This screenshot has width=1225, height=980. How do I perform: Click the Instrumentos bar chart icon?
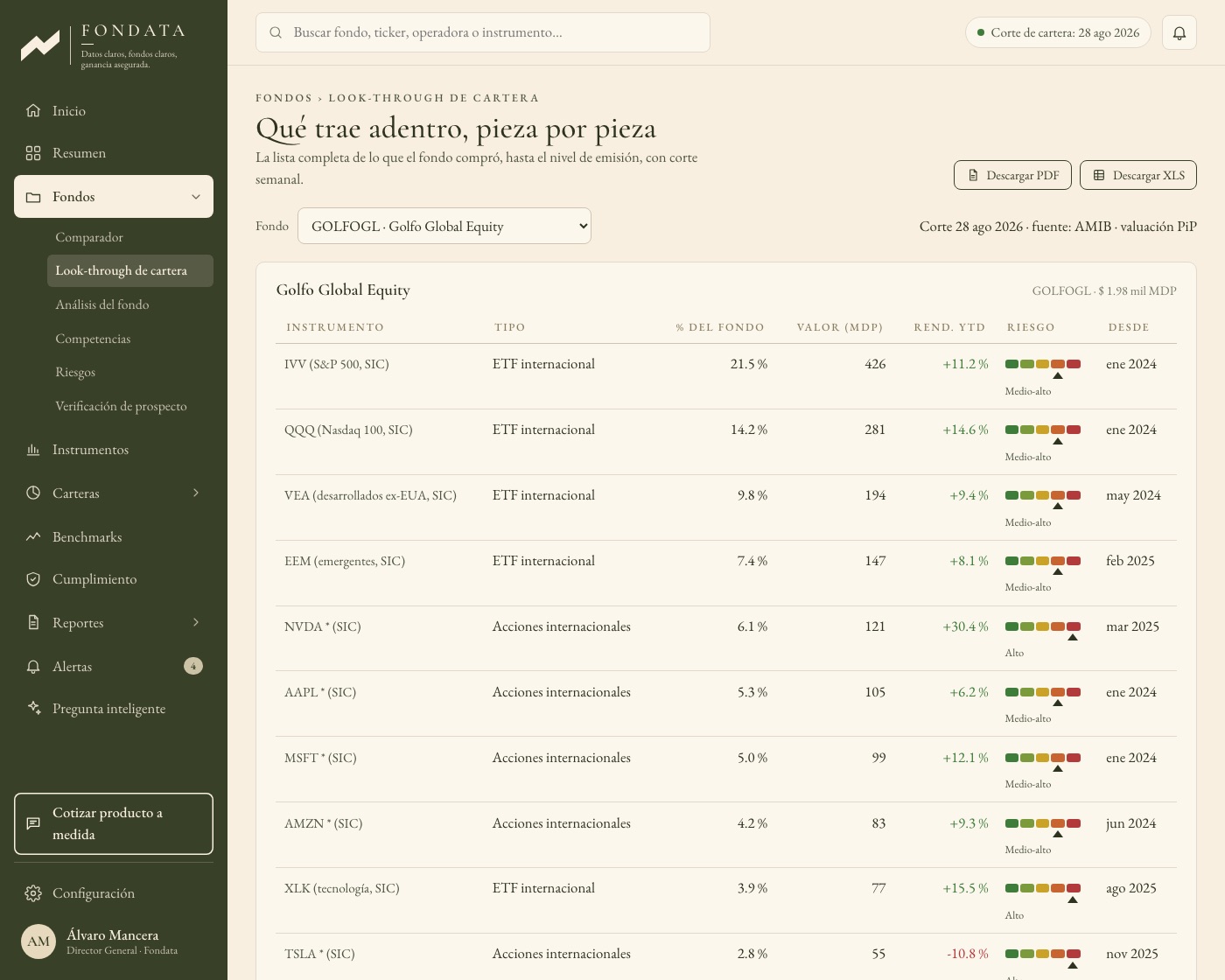point(33,450)
